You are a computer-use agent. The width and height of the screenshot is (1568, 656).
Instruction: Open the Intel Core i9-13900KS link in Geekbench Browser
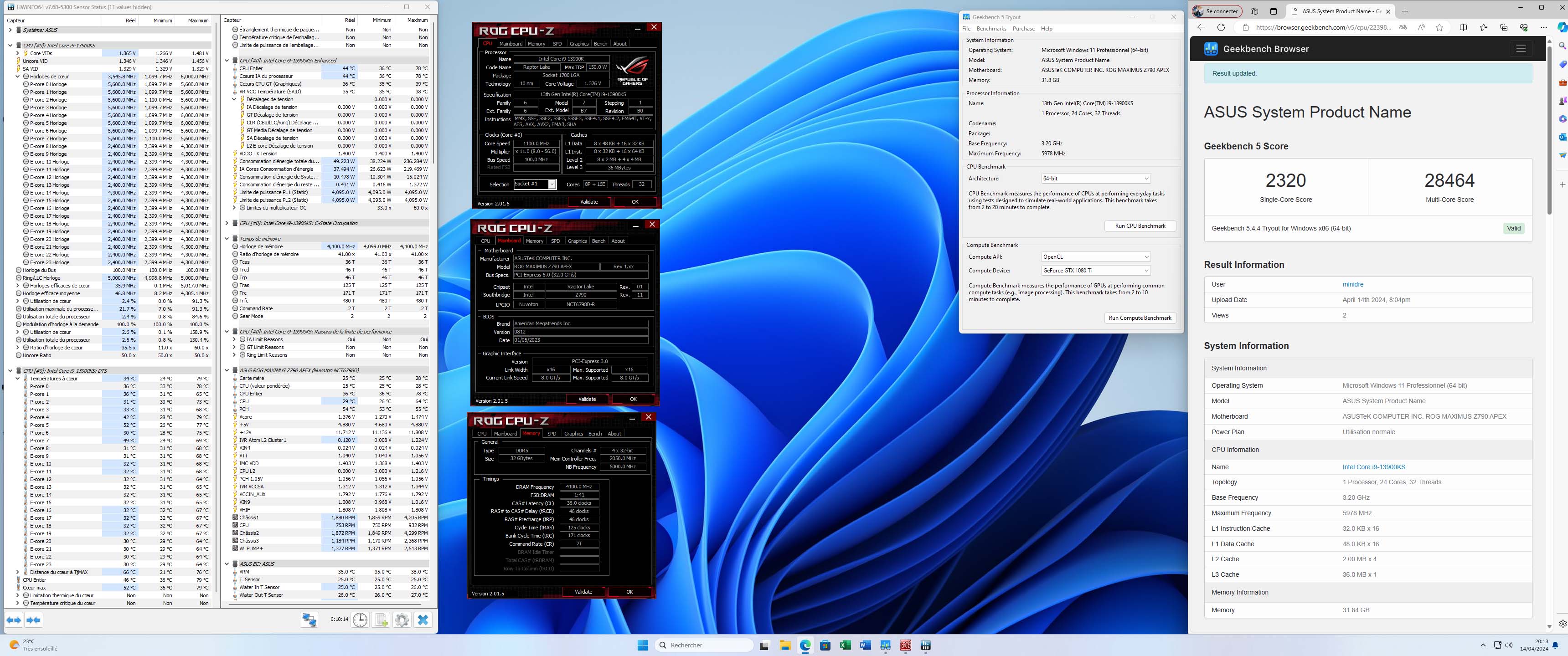(x=1373, y=467)
